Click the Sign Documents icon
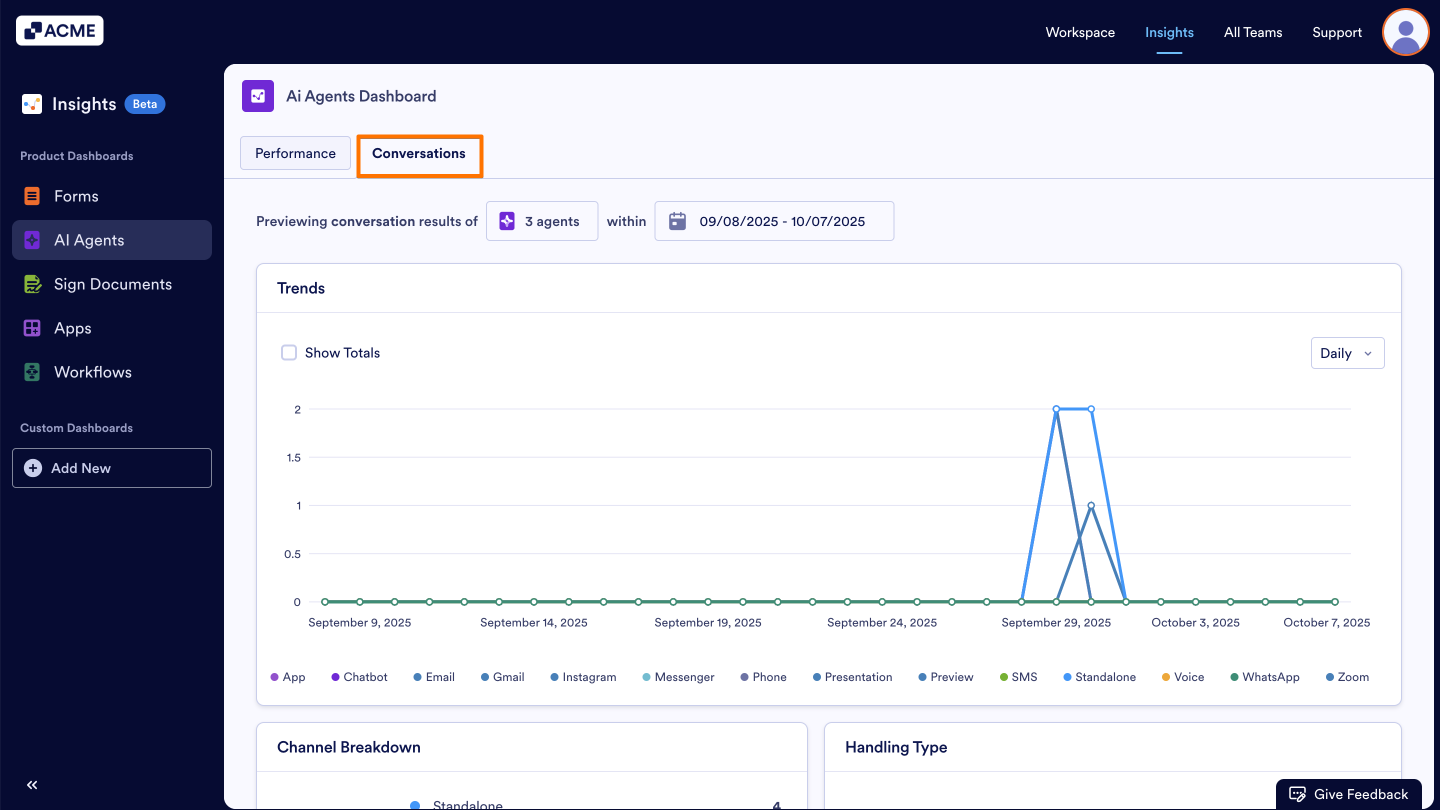This screenshot has width=1440, height=810. tap(33, 284)
